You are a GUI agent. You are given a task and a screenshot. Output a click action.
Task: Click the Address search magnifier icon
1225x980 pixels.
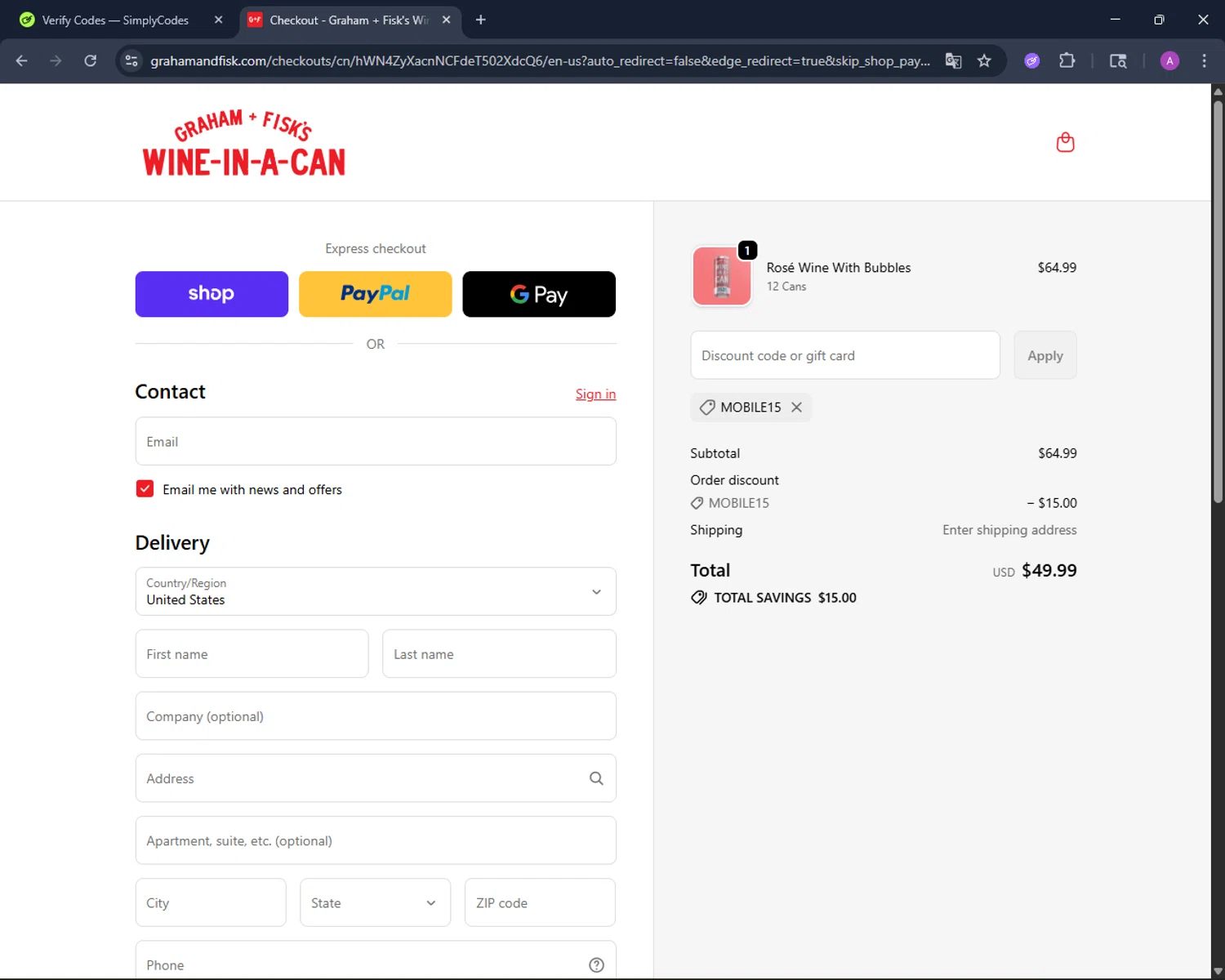point(596,778)
